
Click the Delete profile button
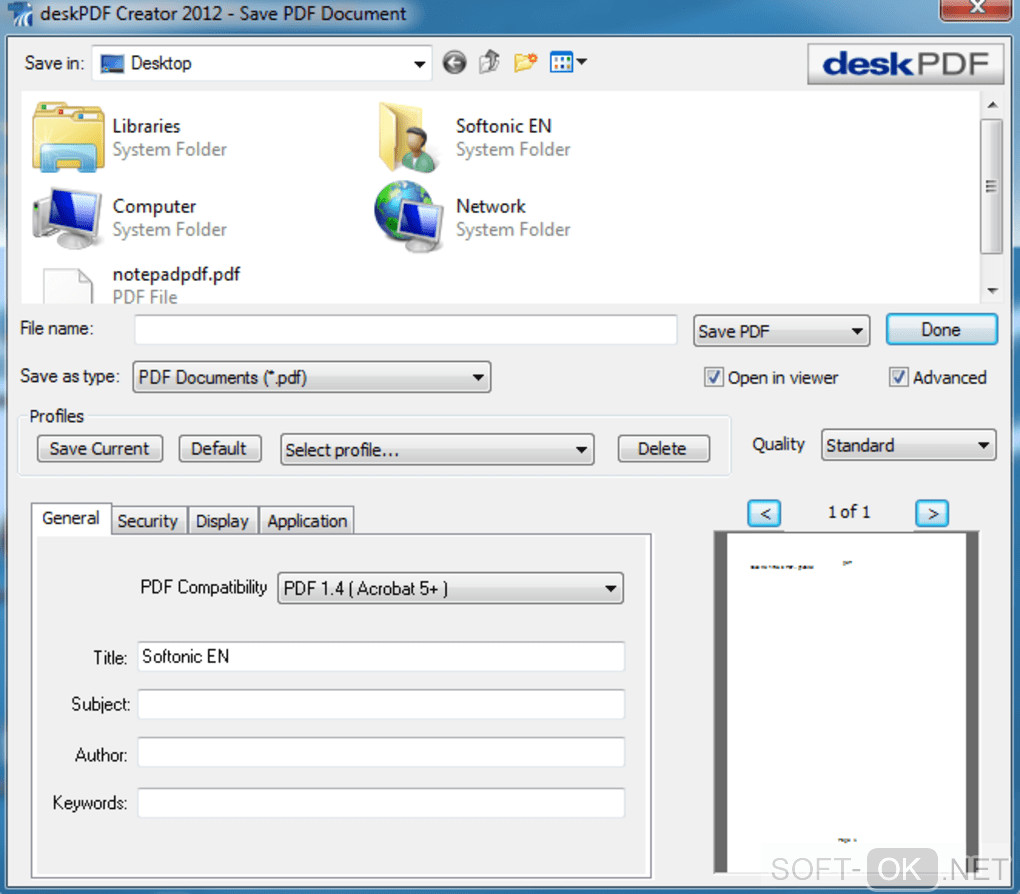(x=663, y=449)
